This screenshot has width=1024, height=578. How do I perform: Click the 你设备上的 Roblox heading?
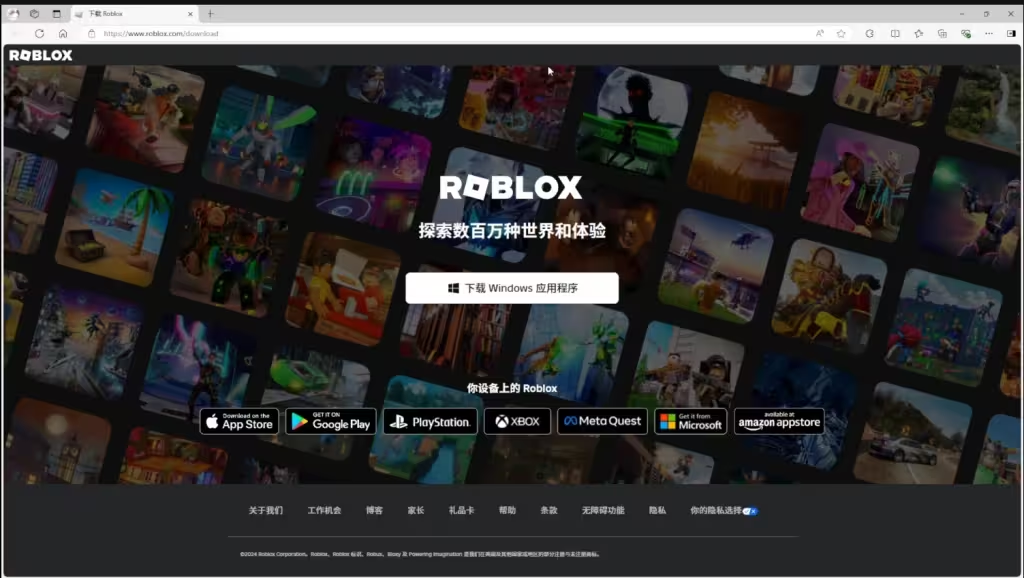[x=512, y=388]
